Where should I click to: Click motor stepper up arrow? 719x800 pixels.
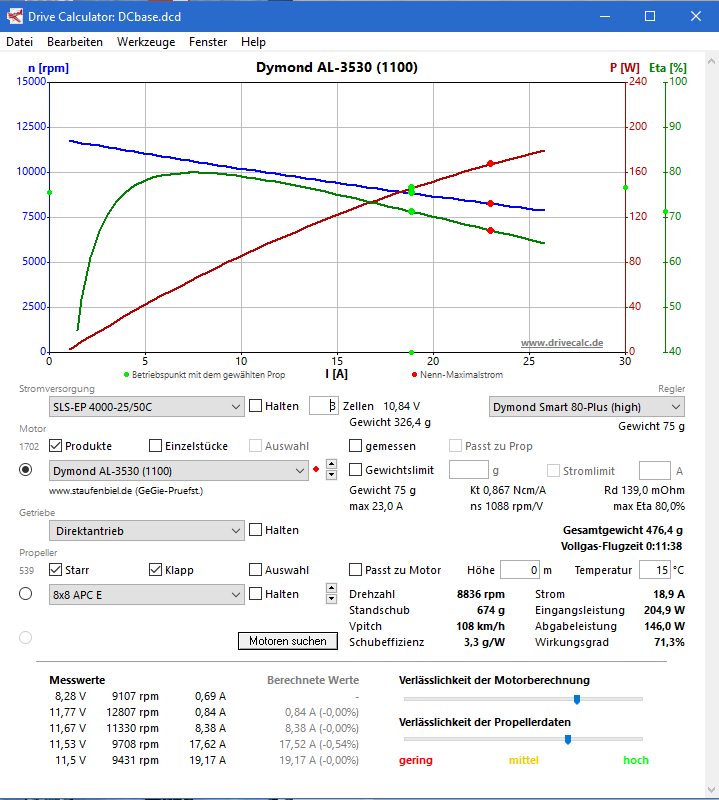point(332,464)
